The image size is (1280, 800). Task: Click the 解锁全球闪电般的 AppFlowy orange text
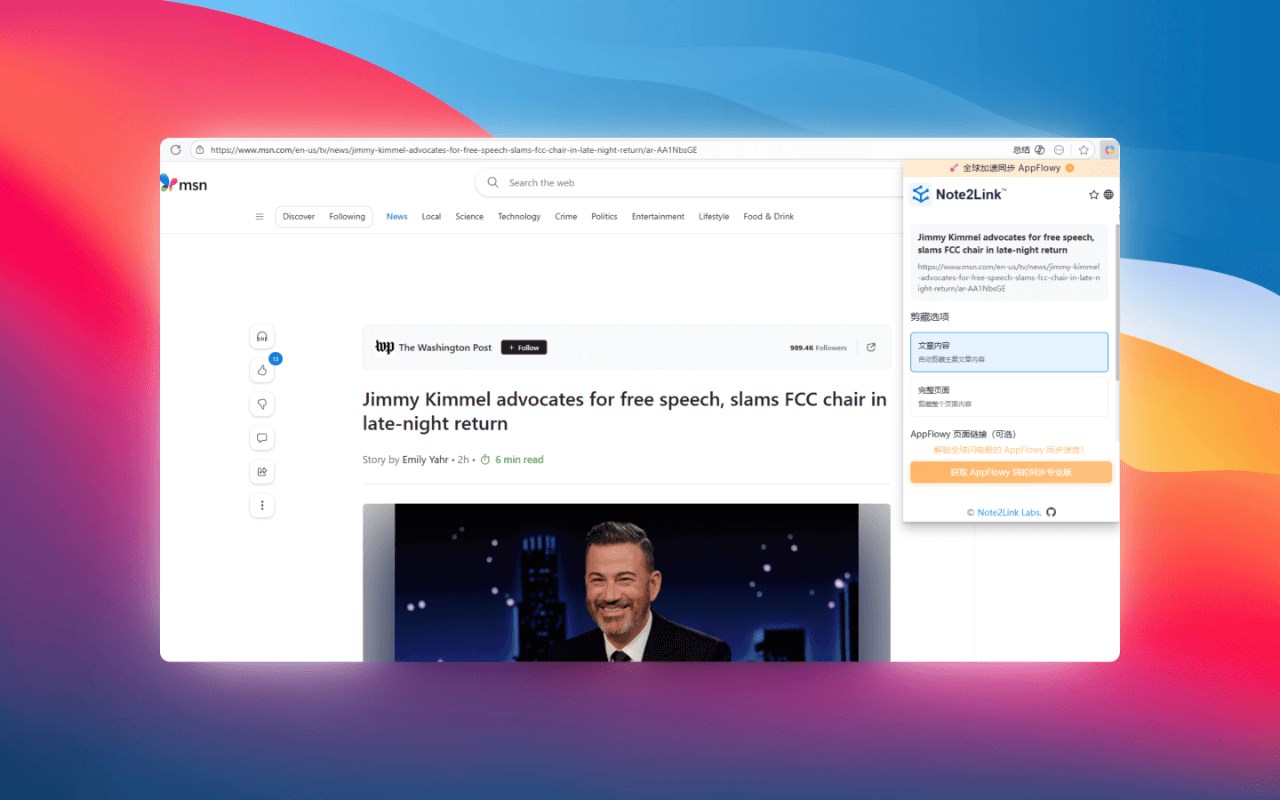[x=1009, y=450]
